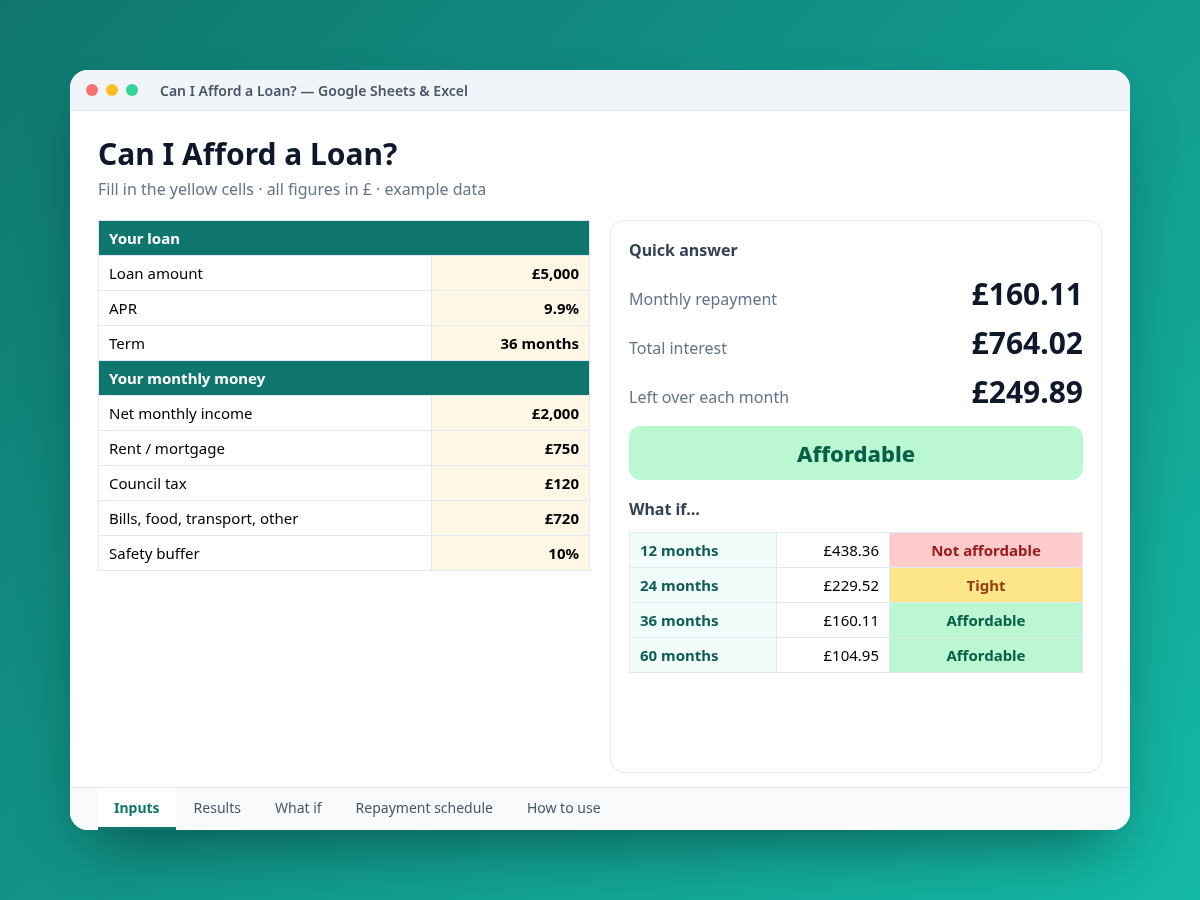Click the red Not affordable status cell
The width and height of the screenshot is (1200, 900).
[x=986, y=550]
